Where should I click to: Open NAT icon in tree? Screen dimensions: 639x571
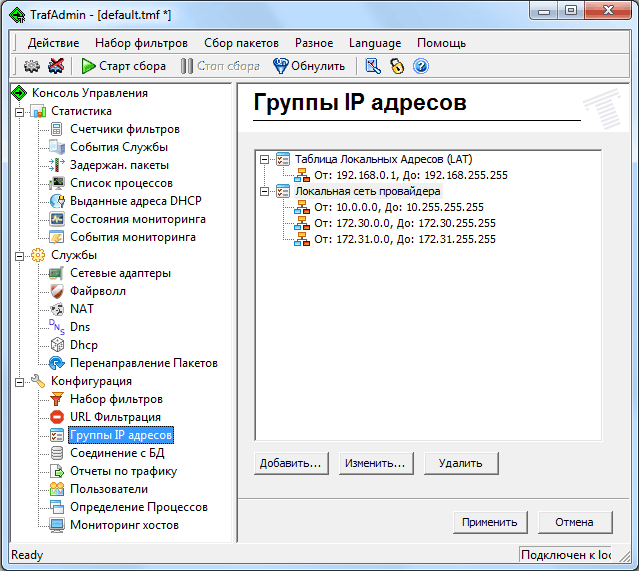tap(57, 309)
